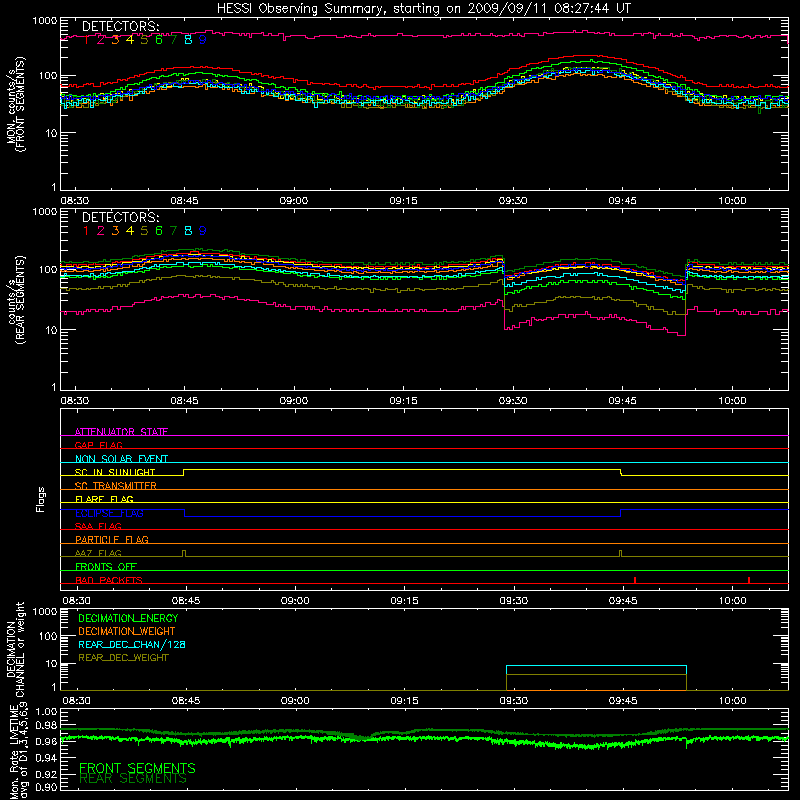Click the olive flag pulse near 08:45
The width and height of the screenshot is (800, 800).
(x=184, y=554)
